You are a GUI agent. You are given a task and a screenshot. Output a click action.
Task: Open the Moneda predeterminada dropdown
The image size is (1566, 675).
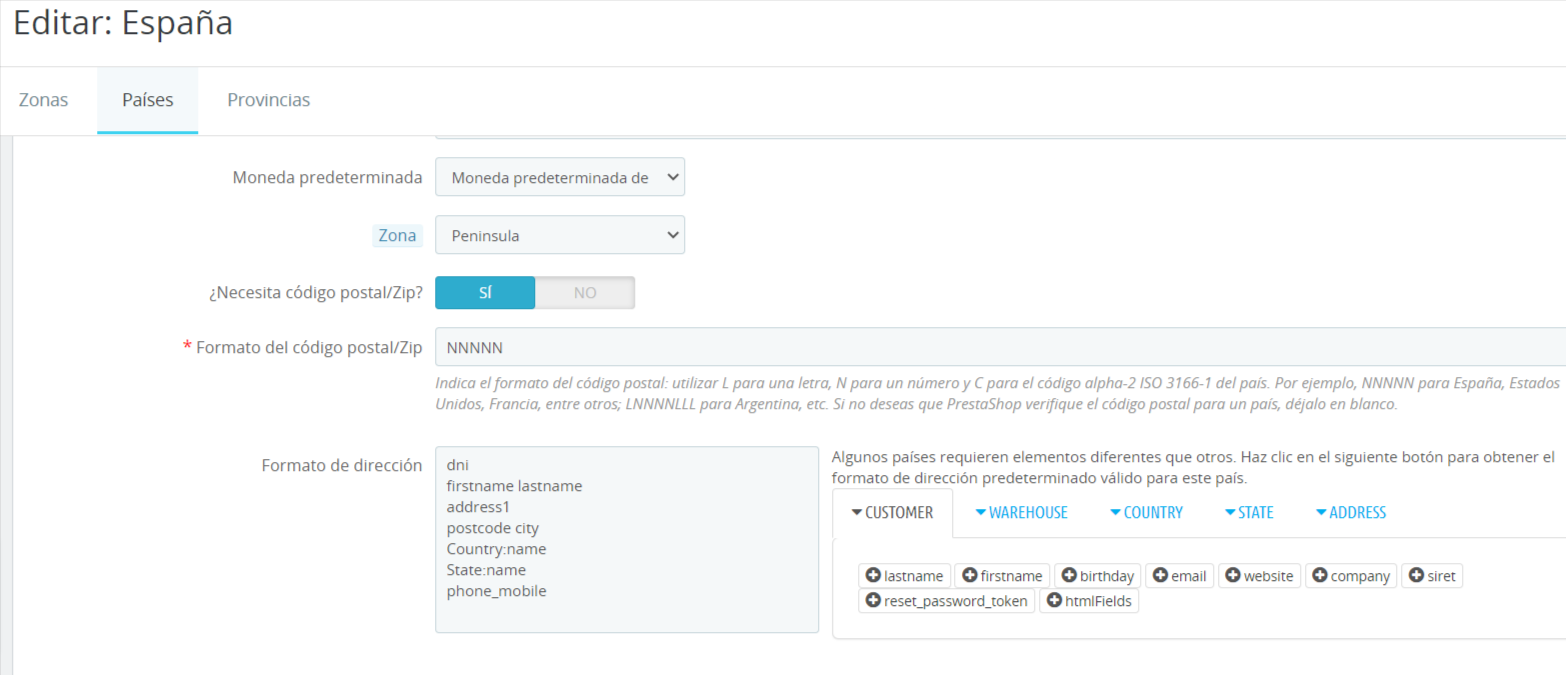[x=560, y=177]
